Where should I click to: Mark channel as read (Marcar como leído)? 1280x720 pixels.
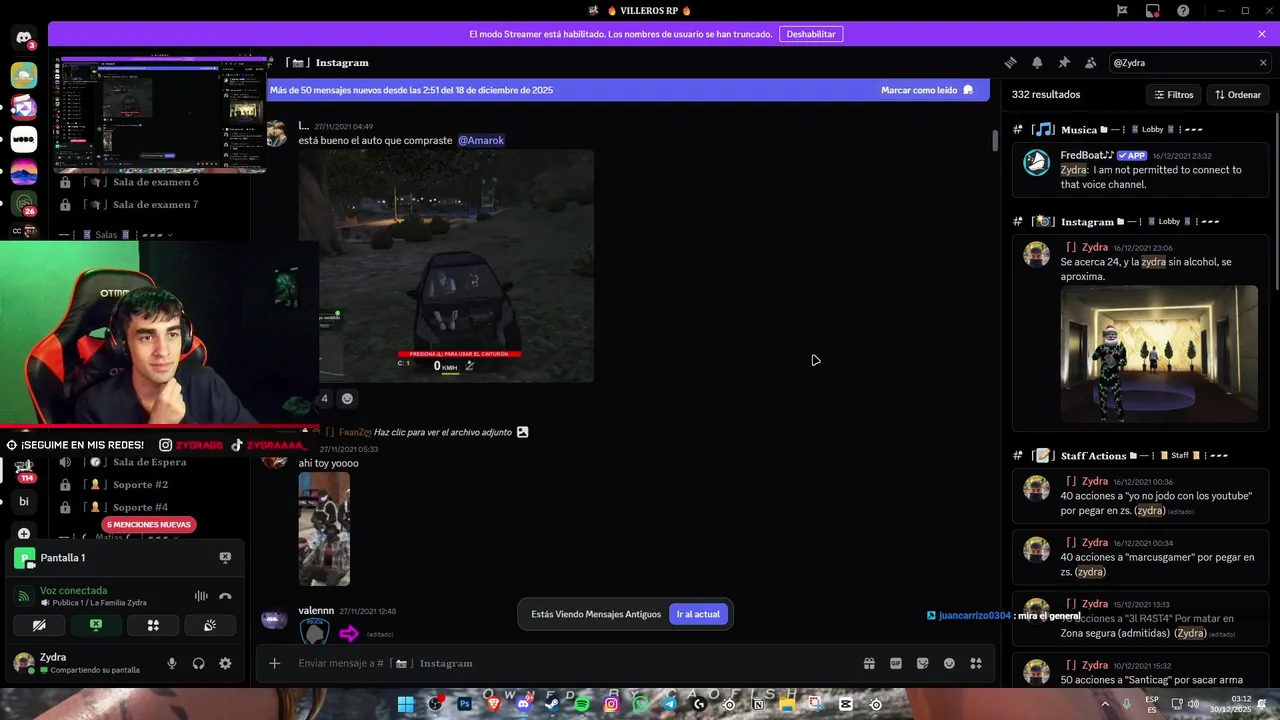(927, 90)
